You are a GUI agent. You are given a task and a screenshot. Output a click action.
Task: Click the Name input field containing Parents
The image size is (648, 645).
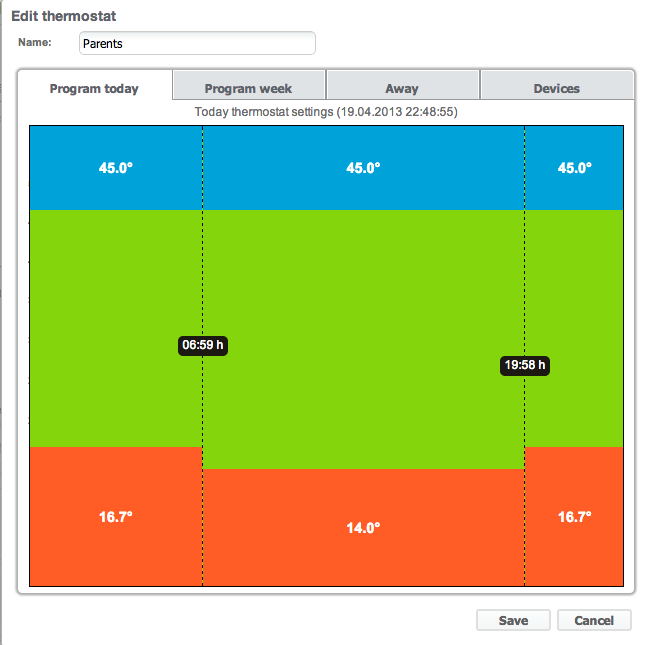click(x=197, y=43)
